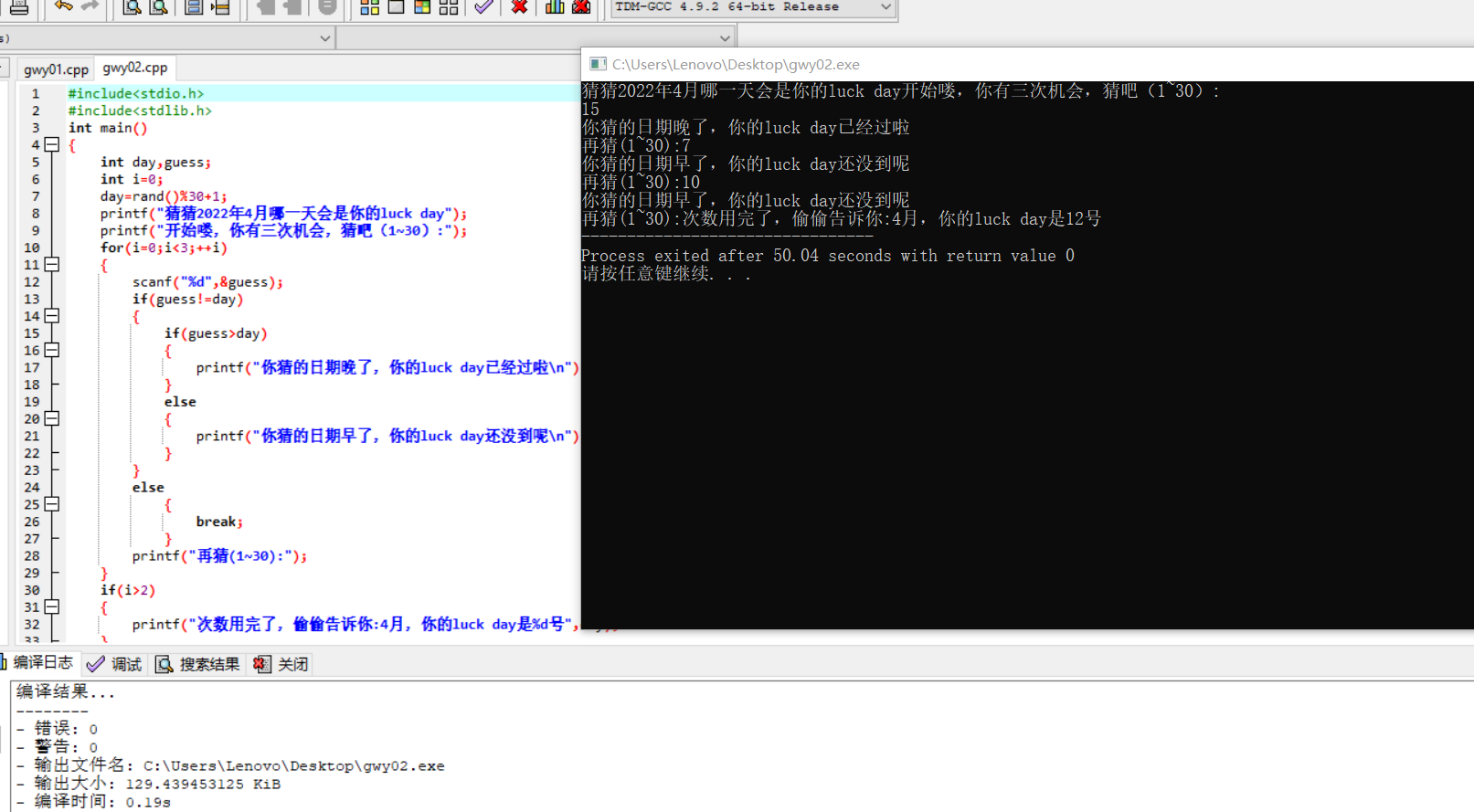Click the Compile toolbar icon
Image resolution: width=1474 pixels, height=812 pixels.
point(369,7)
